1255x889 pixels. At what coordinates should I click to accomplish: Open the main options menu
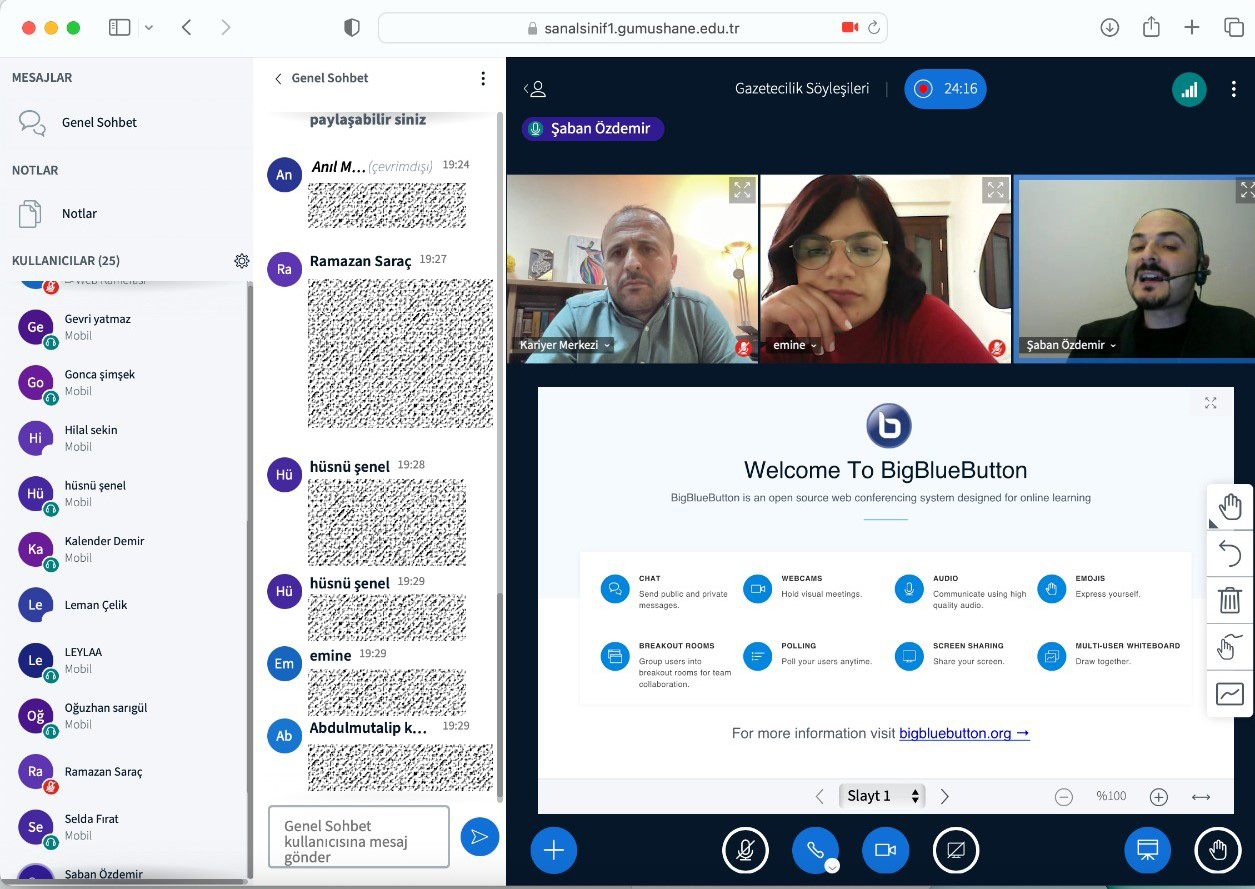1234,89
